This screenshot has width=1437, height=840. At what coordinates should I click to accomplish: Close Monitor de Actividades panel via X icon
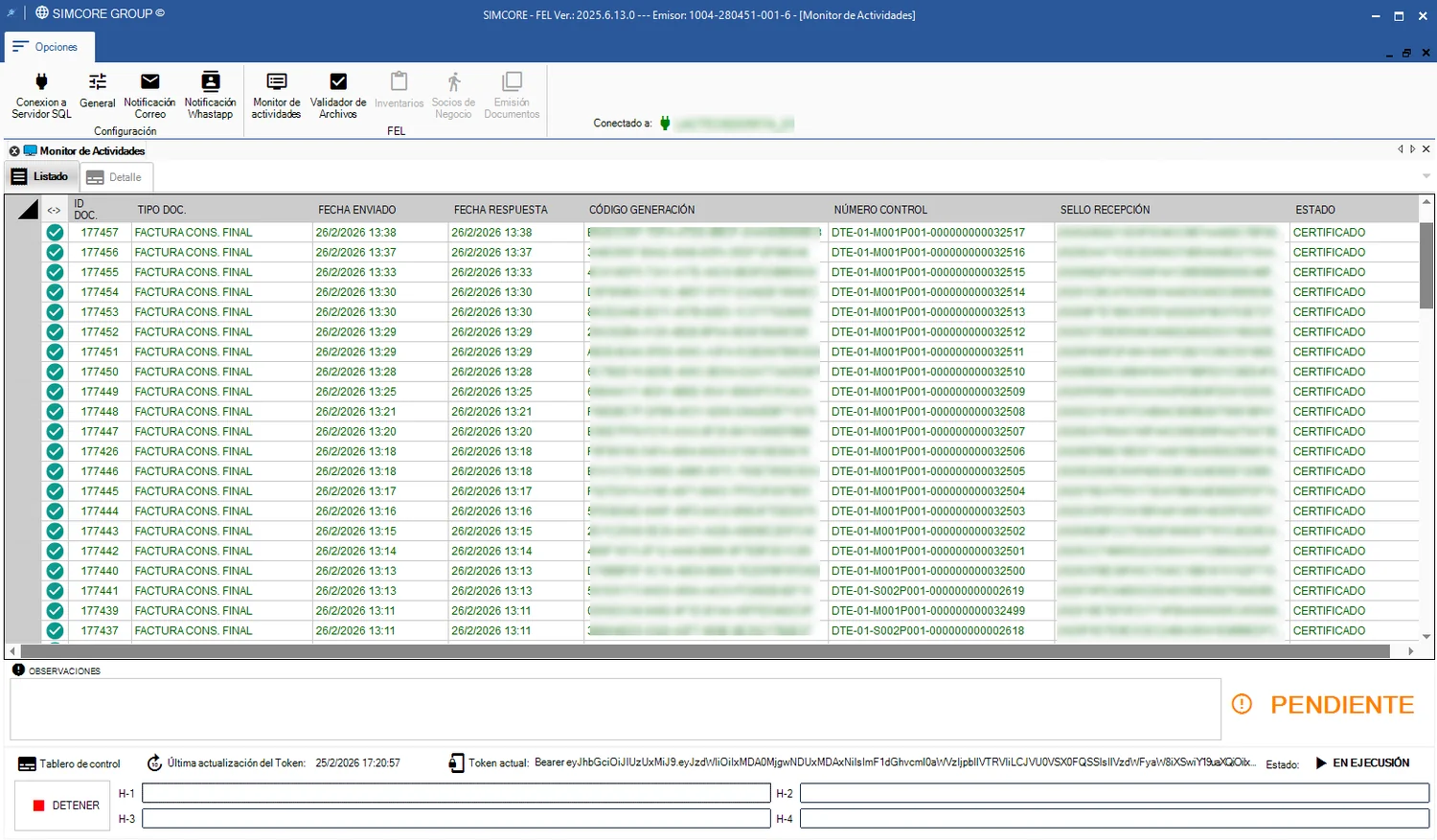tap(14, 150)
